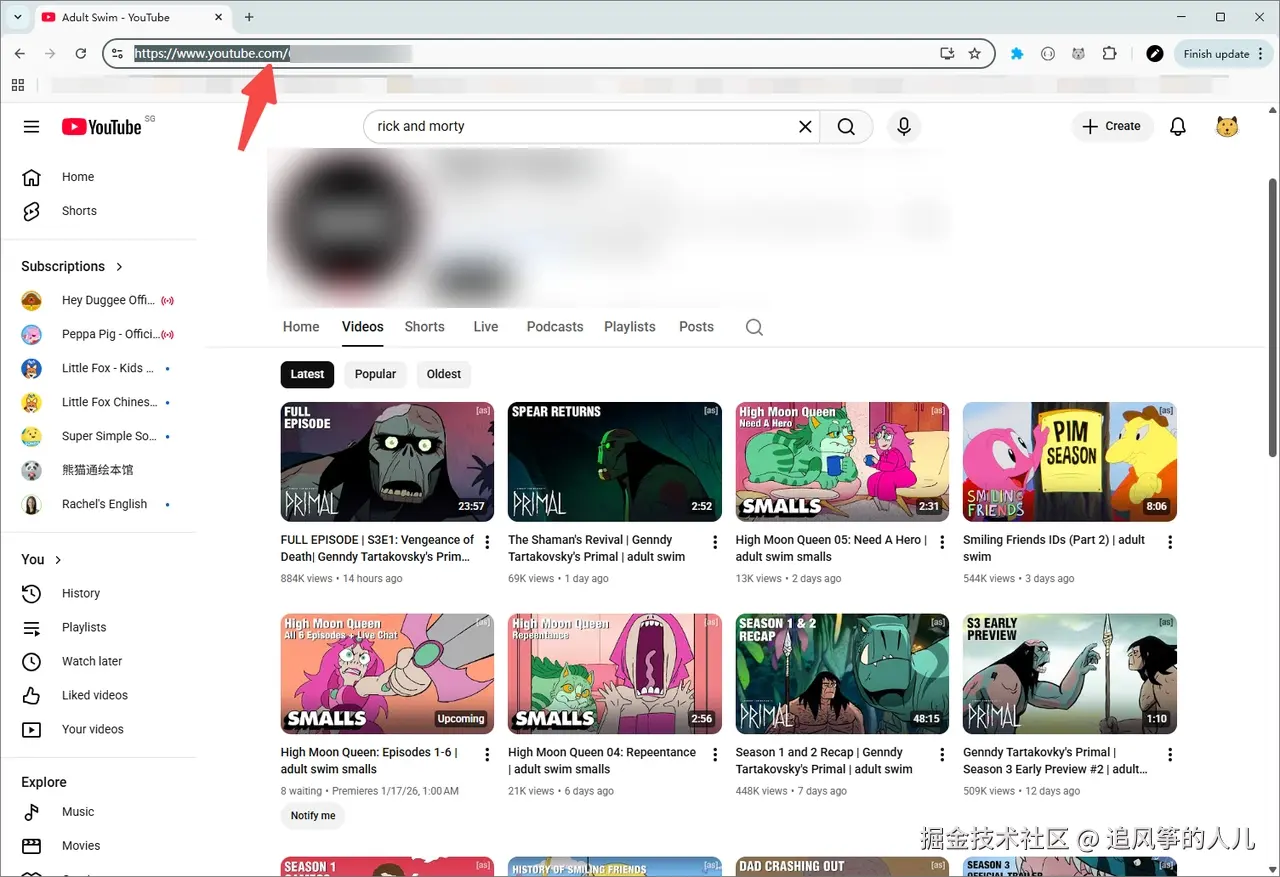Click the YouTube logo
1280x877 pixels.
(x=102, y=127)
